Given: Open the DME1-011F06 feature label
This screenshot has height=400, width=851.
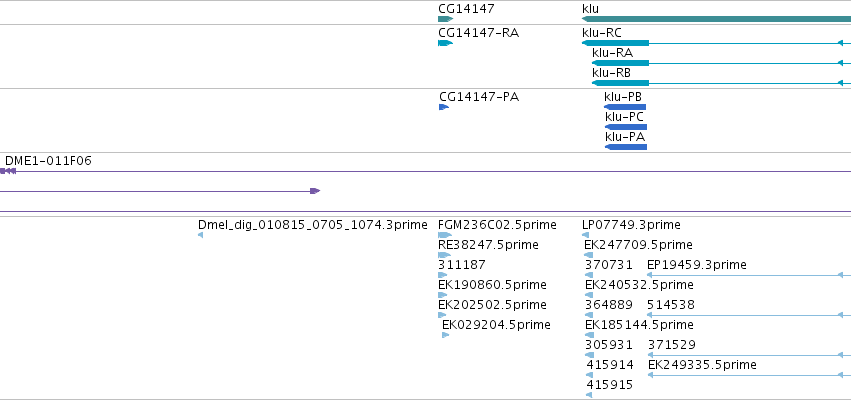Looking at the screenshot, I should [x=48, y=161].
